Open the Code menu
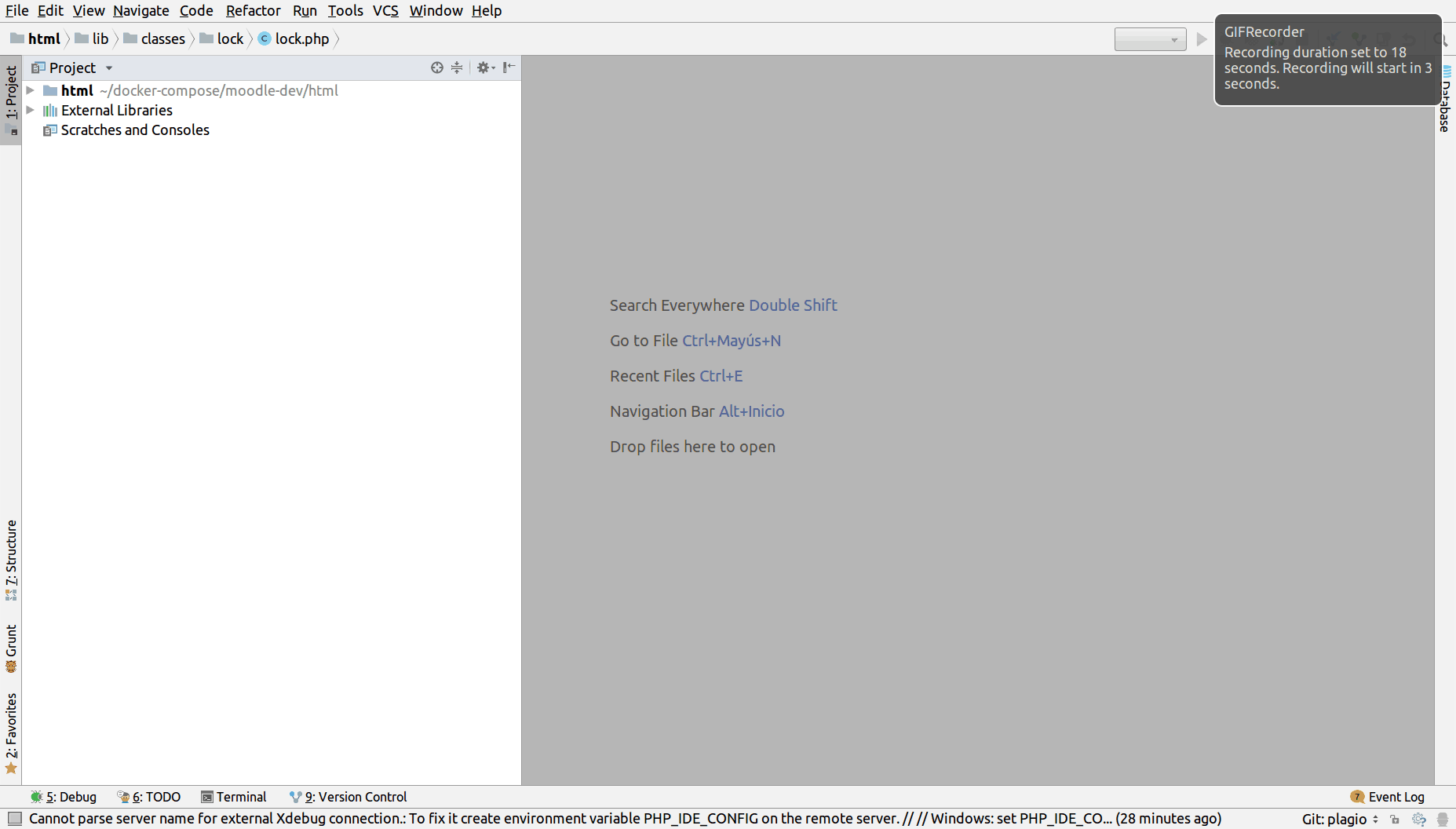 point(196,10)
